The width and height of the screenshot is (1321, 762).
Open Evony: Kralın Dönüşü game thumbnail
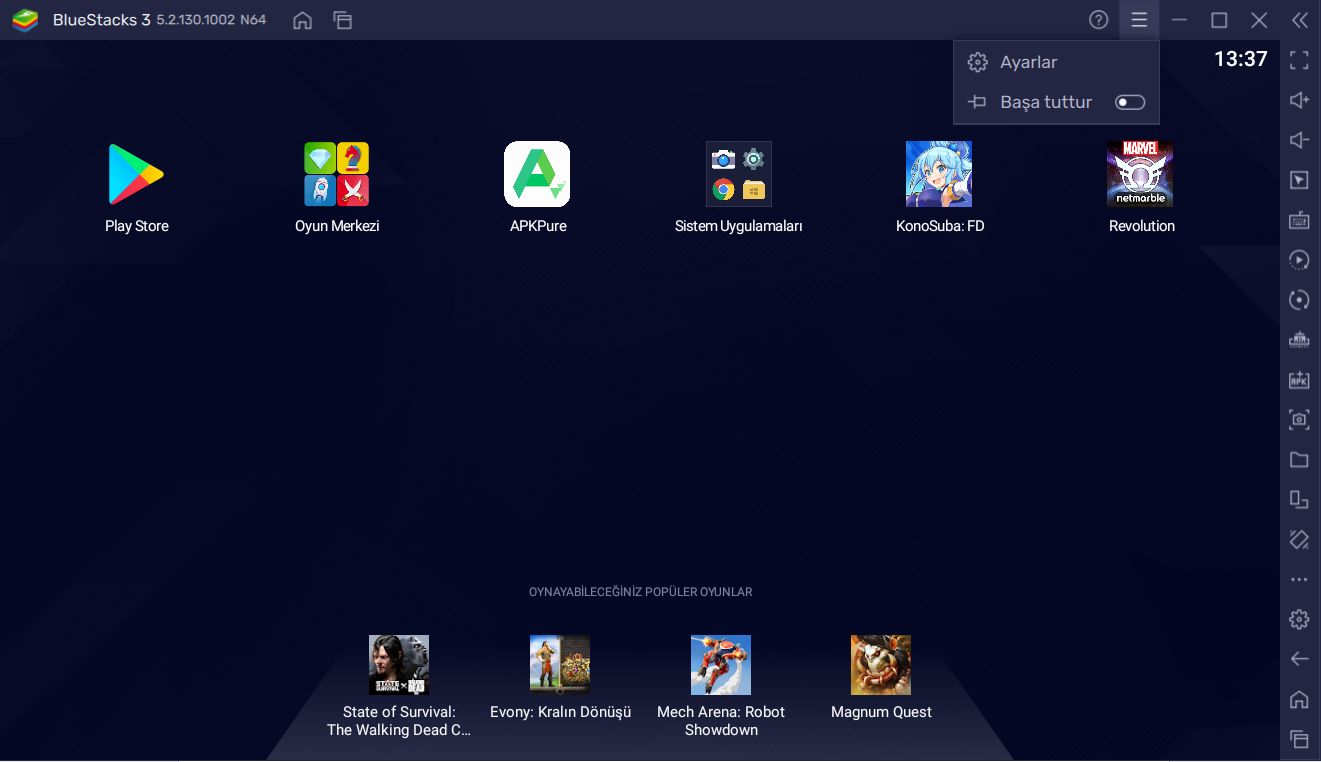pos(560,665)
